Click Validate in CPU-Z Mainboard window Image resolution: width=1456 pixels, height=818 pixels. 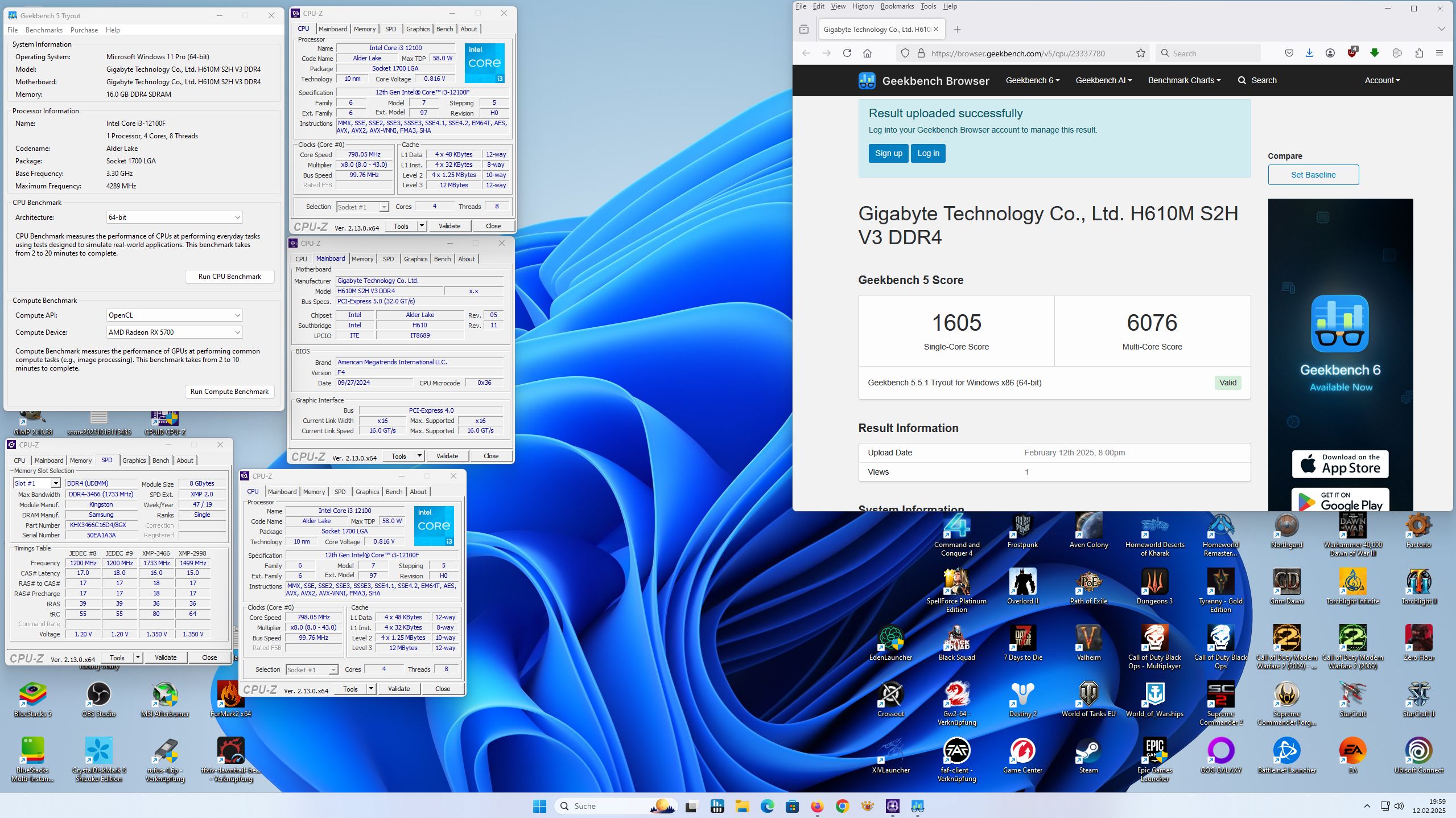tap(447, 456)
